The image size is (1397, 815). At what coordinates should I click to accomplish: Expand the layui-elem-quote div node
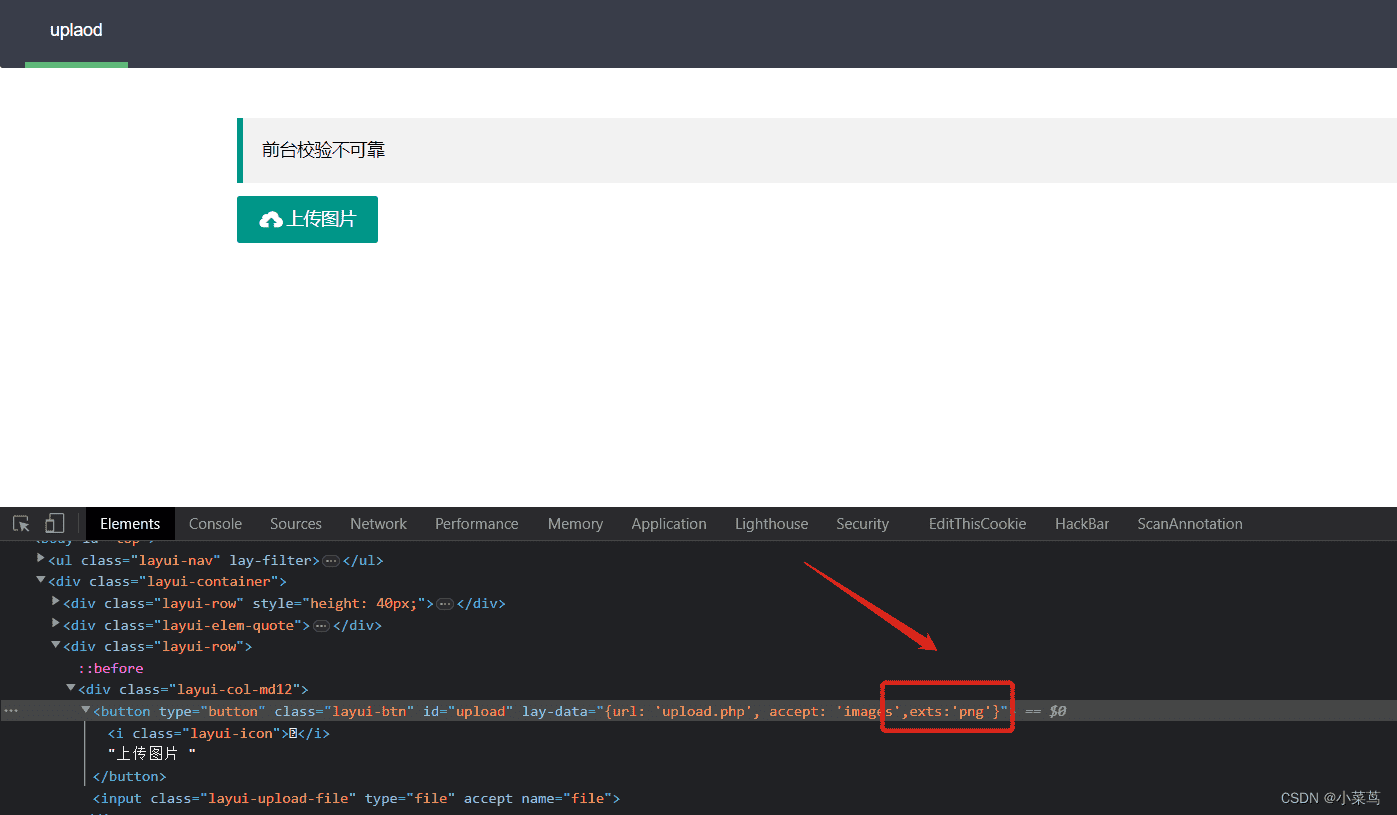point(56,624)
